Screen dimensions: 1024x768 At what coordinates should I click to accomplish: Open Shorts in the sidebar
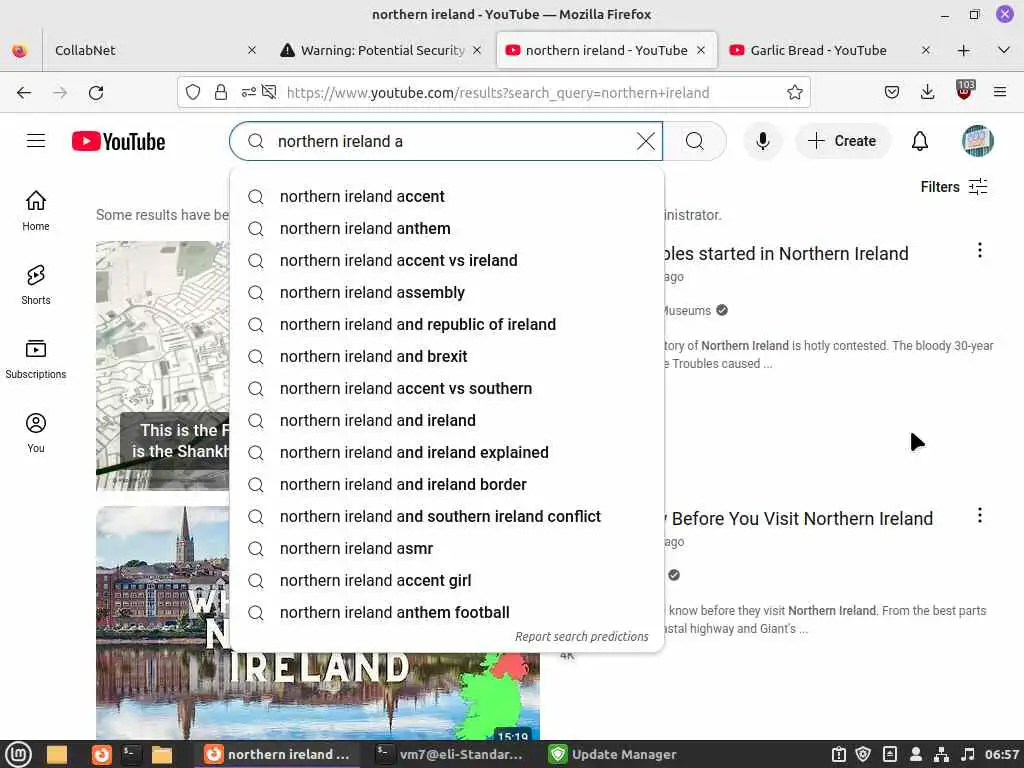coord(36,285)
